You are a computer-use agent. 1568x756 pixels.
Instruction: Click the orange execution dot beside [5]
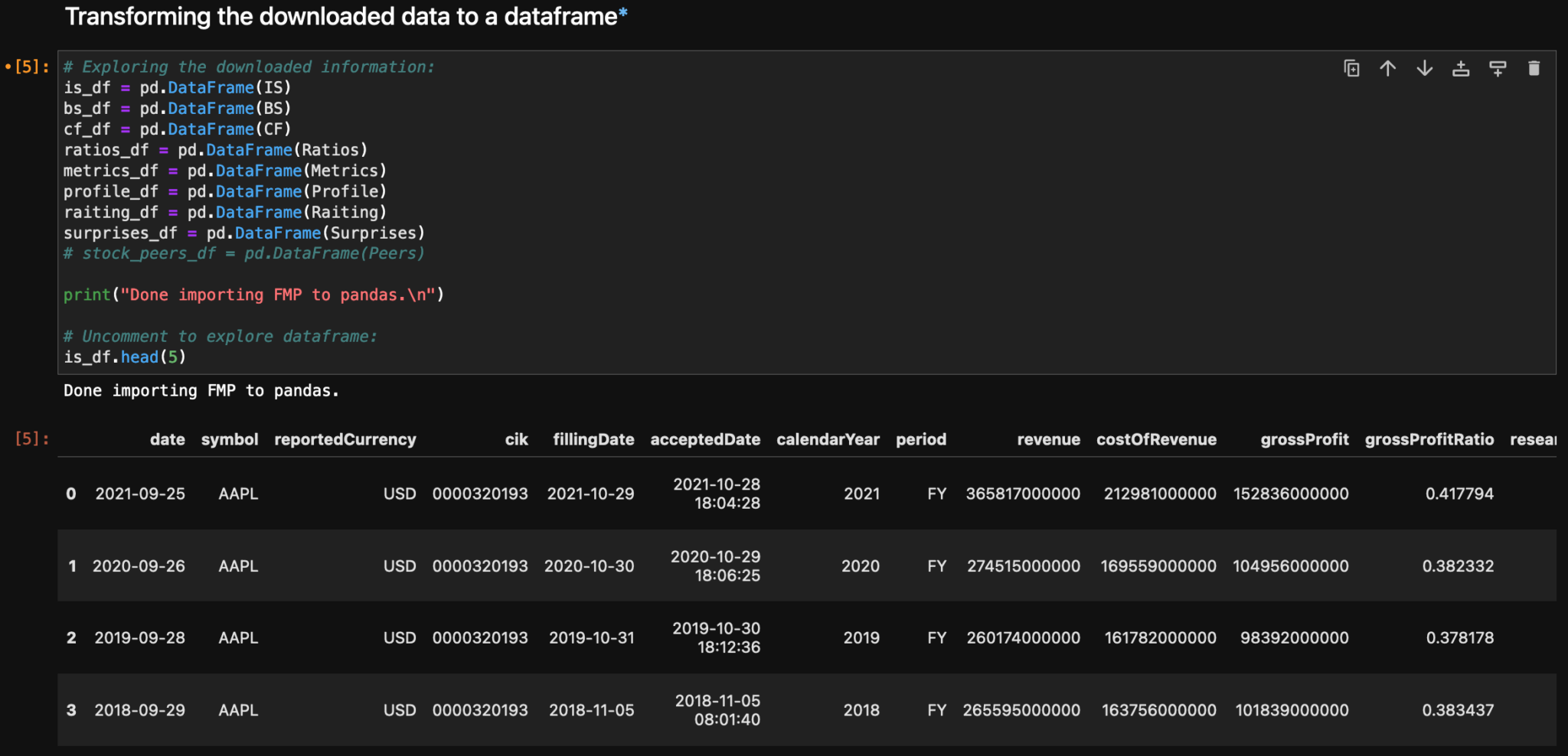point(7,67)
